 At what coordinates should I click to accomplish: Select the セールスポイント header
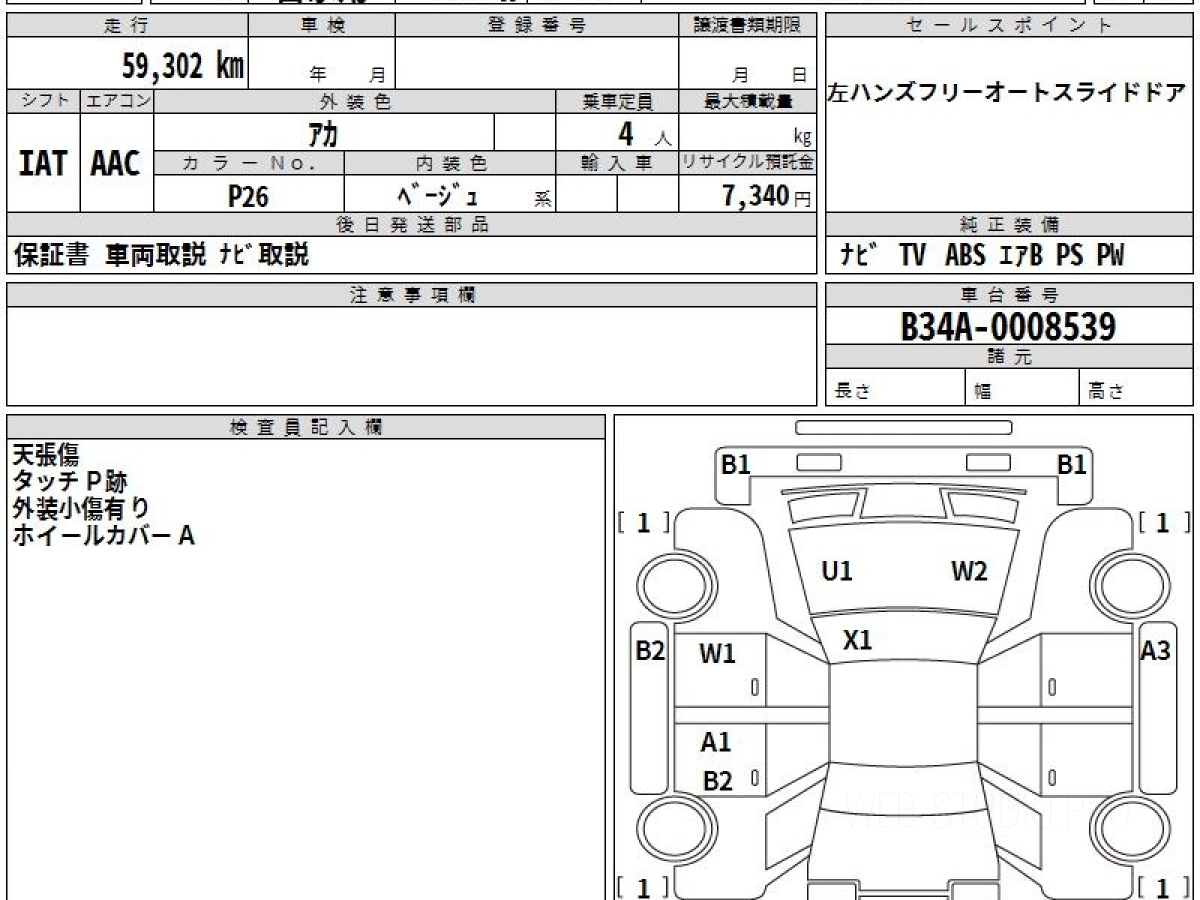(1009, 26)
